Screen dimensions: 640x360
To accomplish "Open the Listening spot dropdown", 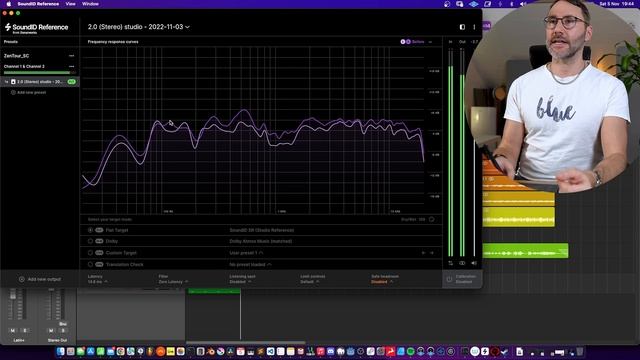I will [242, 280].
